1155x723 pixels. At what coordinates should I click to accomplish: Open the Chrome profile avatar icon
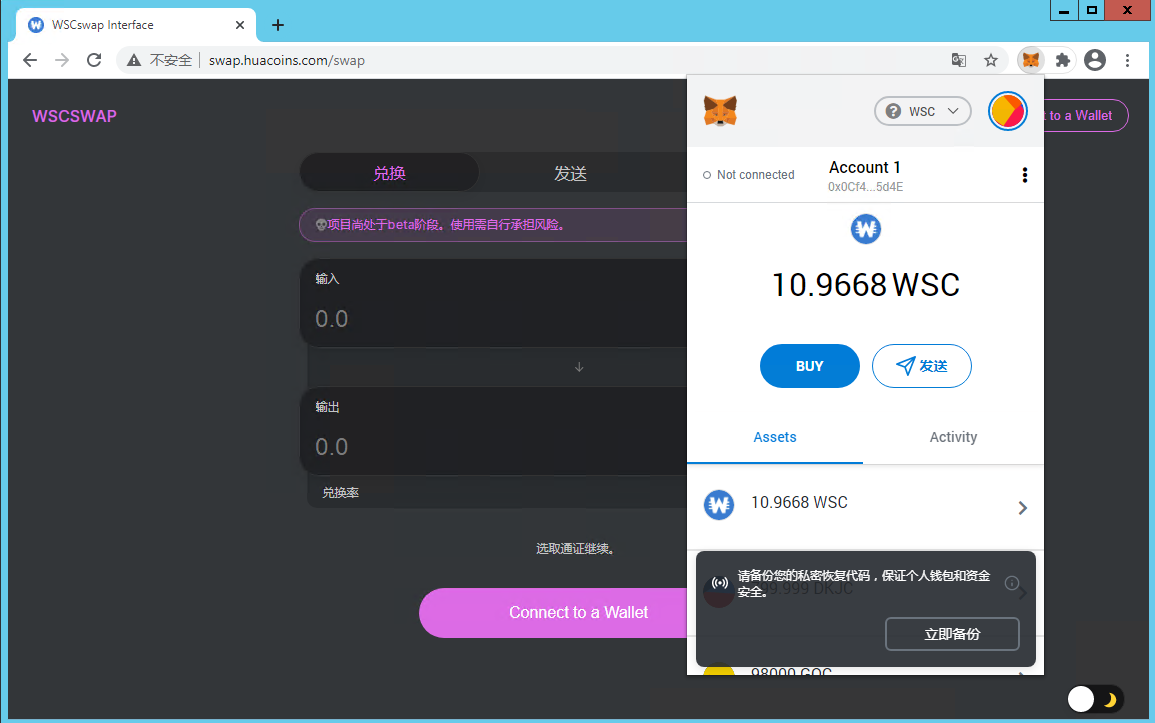(x=1095, y=60)
